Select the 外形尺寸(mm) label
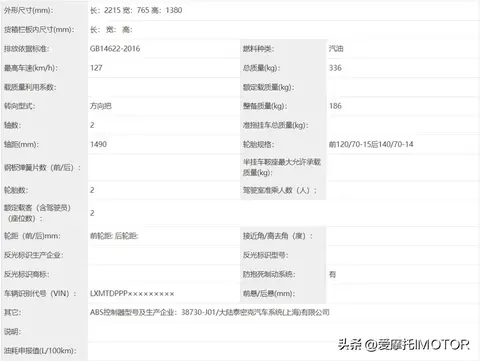Screen dimensions: 480x361 click(29, 11)
